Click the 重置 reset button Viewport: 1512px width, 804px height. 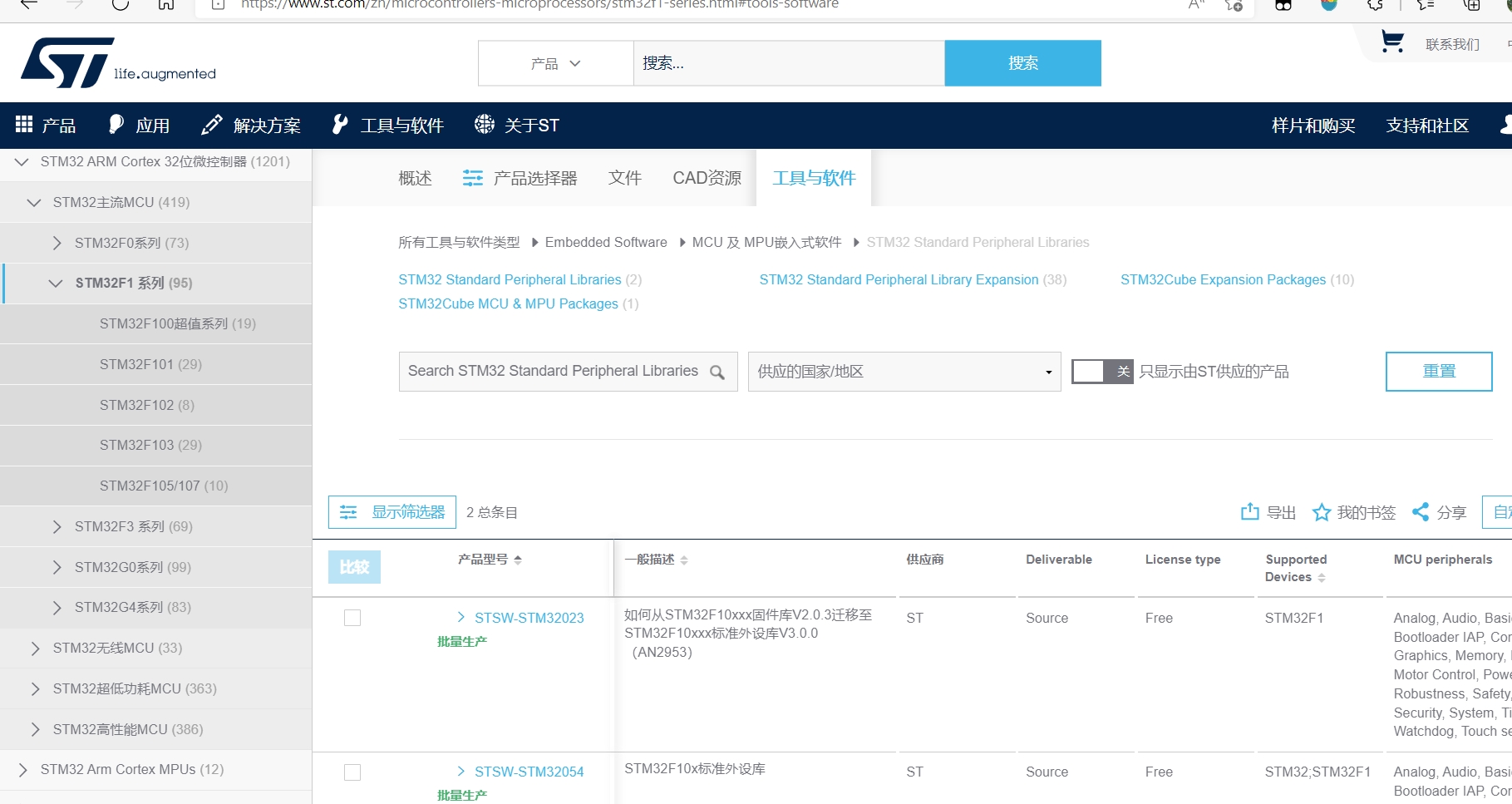pyautogui.click(x=1438, y=372)
